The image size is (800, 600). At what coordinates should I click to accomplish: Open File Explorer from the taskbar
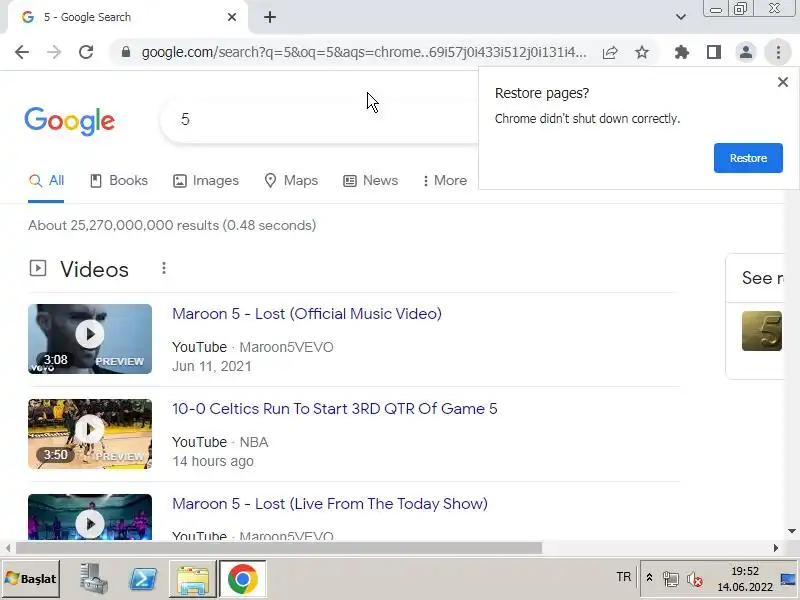tap(193, 579)
